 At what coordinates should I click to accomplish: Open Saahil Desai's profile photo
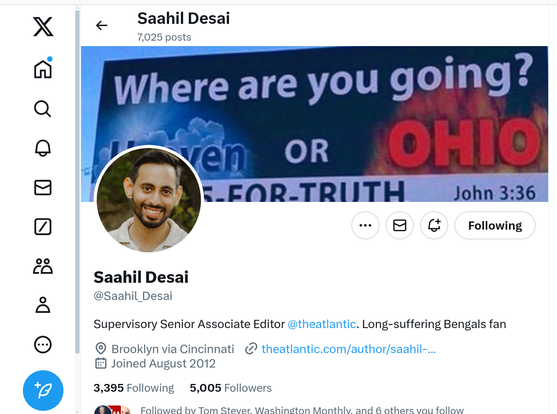click(x=148, y=199)
